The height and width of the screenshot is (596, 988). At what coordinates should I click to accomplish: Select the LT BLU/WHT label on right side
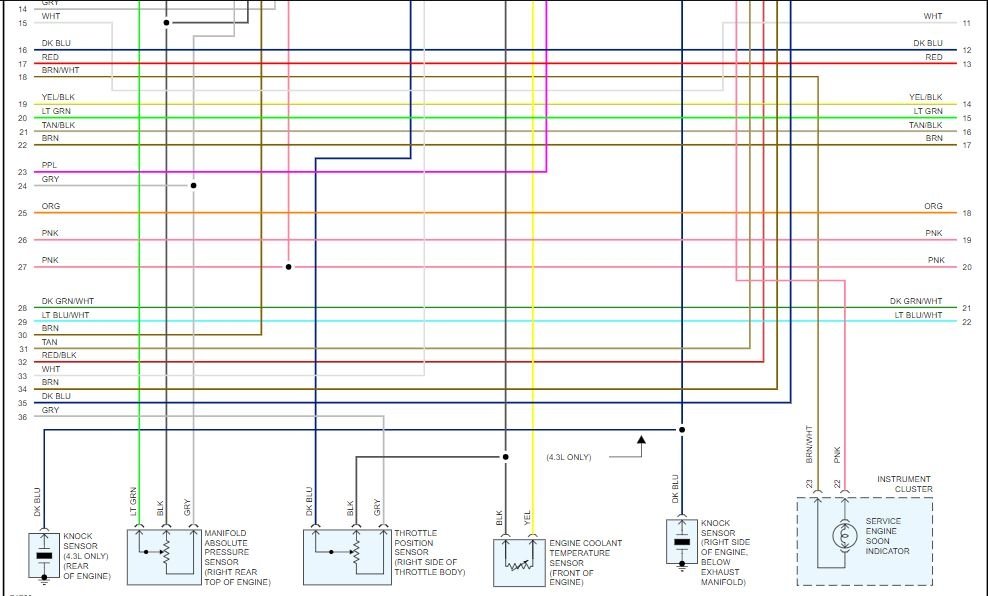pos(919,314)
